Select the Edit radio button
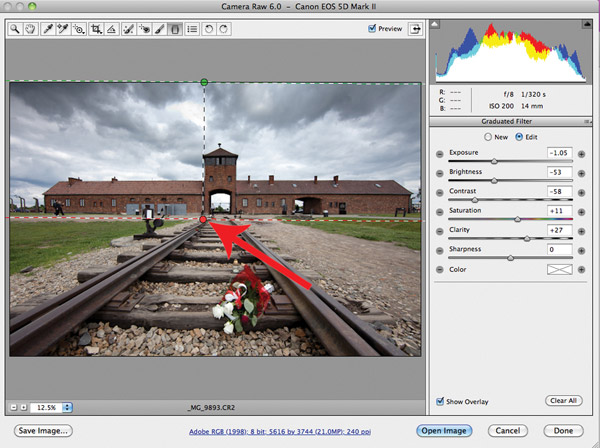Screen dimensions: 600x448 tap(519, 137)
